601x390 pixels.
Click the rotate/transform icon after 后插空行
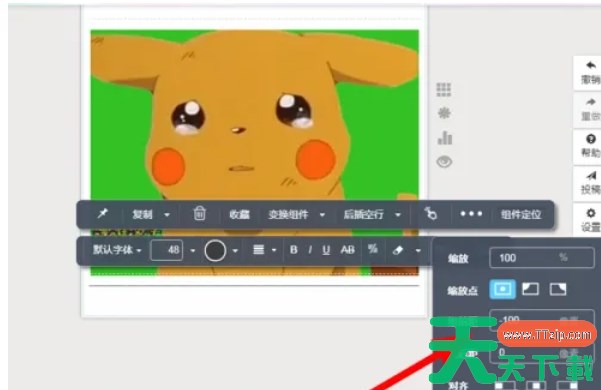point(430,213)
